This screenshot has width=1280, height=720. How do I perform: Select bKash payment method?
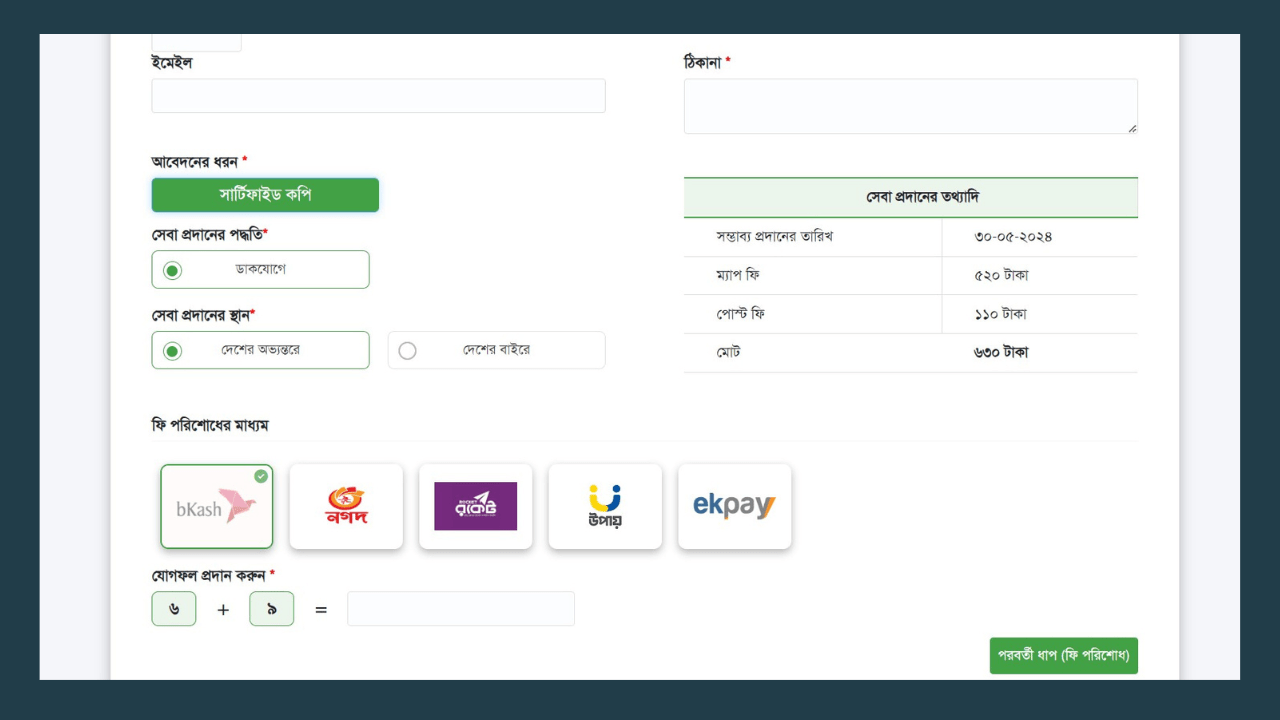[216, 506]
